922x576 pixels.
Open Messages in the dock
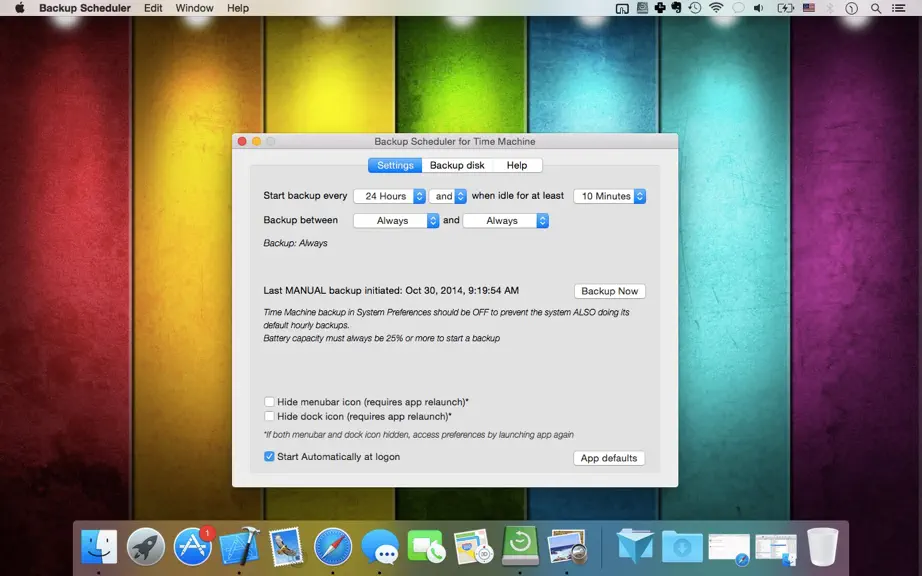click(380, 547)
